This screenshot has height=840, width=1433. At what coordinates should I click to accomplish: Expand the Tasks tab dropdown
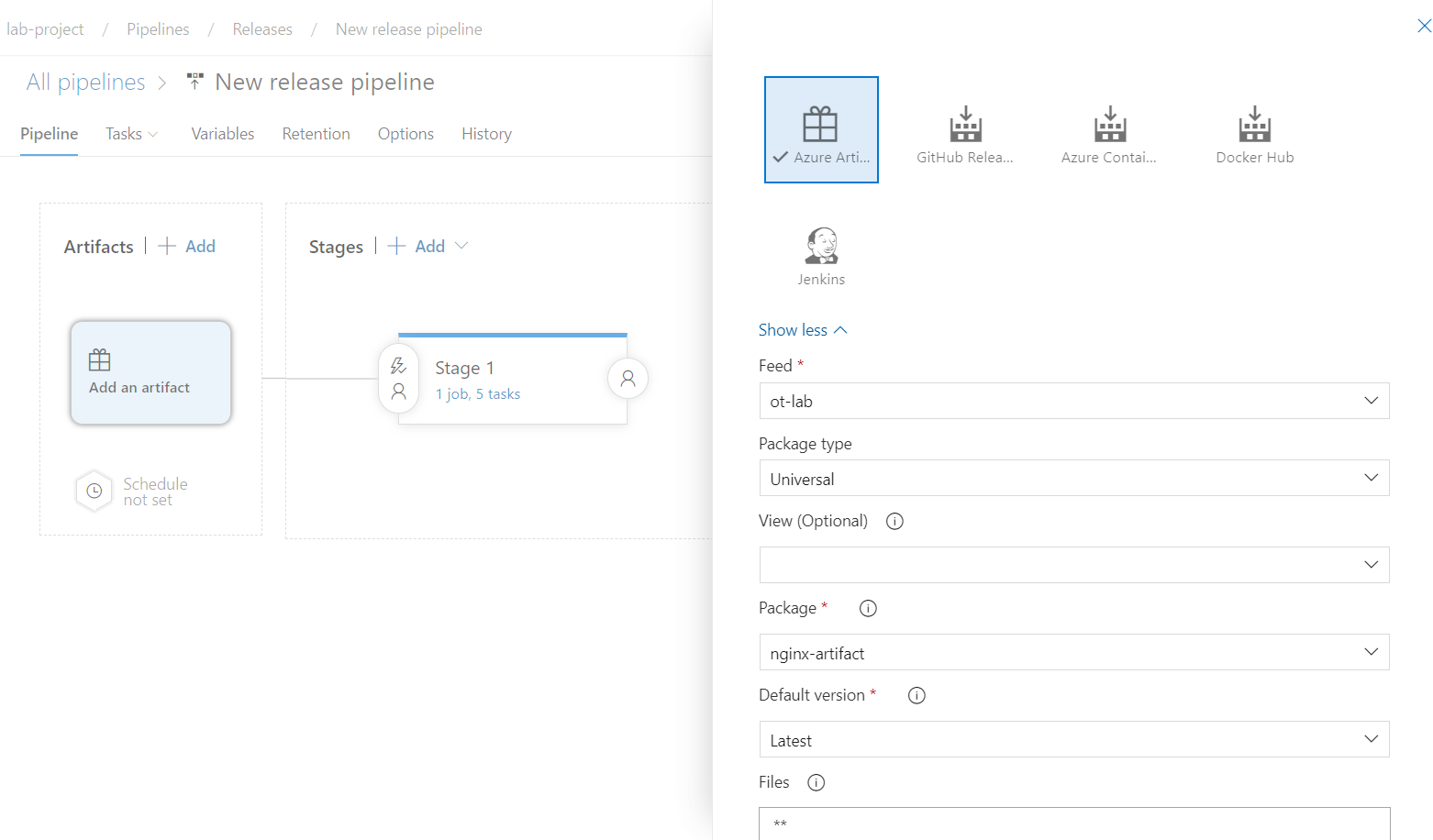click(x=152, y=135)
